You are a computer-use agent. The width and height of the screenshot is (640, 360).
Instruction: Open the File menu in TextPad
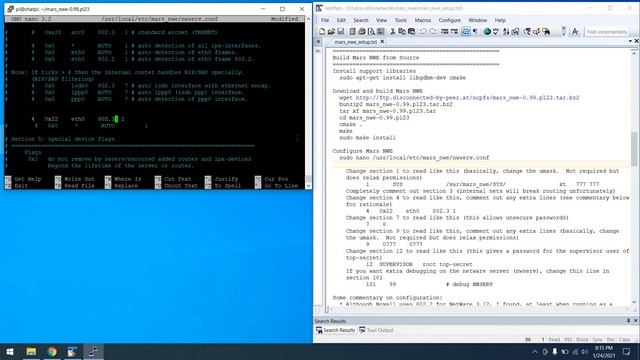[325, 20]
